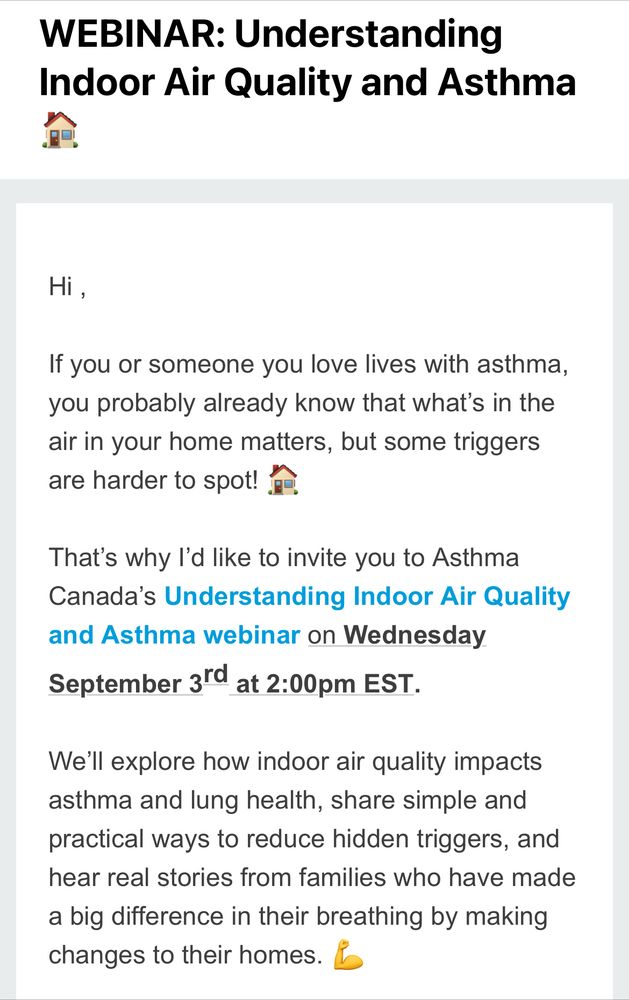Click the 'and Asthma webinar' blue link text
629x1000 pixels.
point(174,635)
